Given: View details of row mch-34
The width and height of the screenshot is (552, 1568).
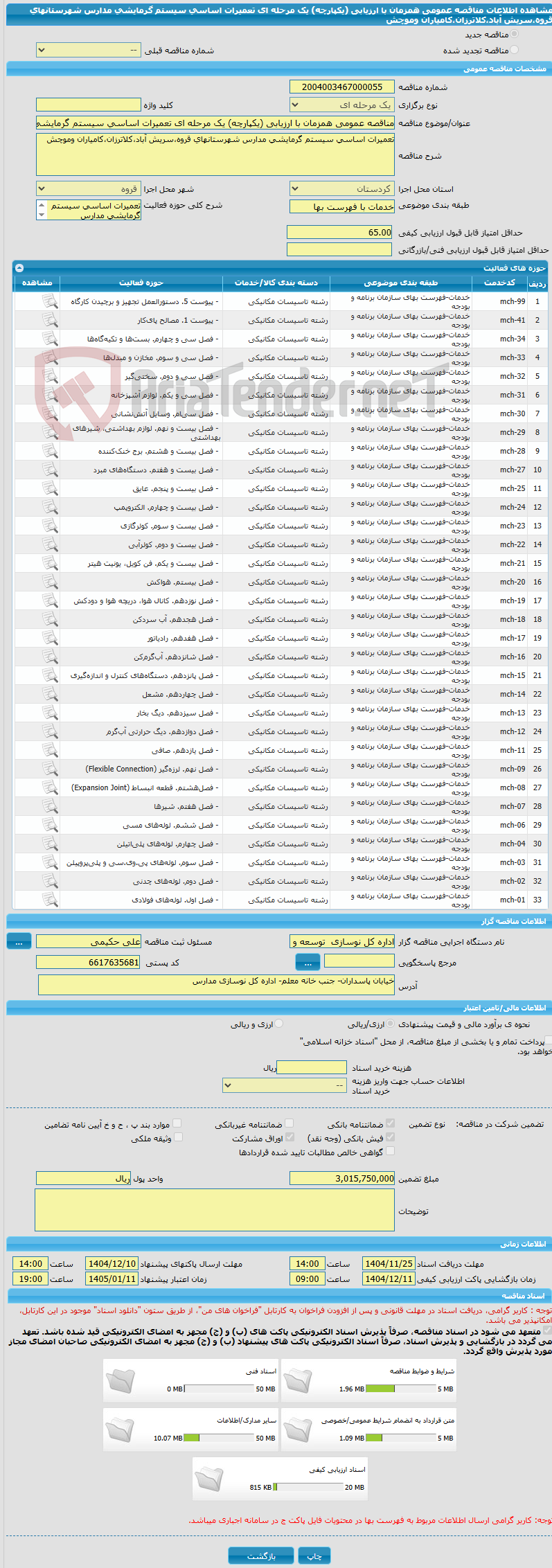Looking at the screenshot, I should coord(50,339).
